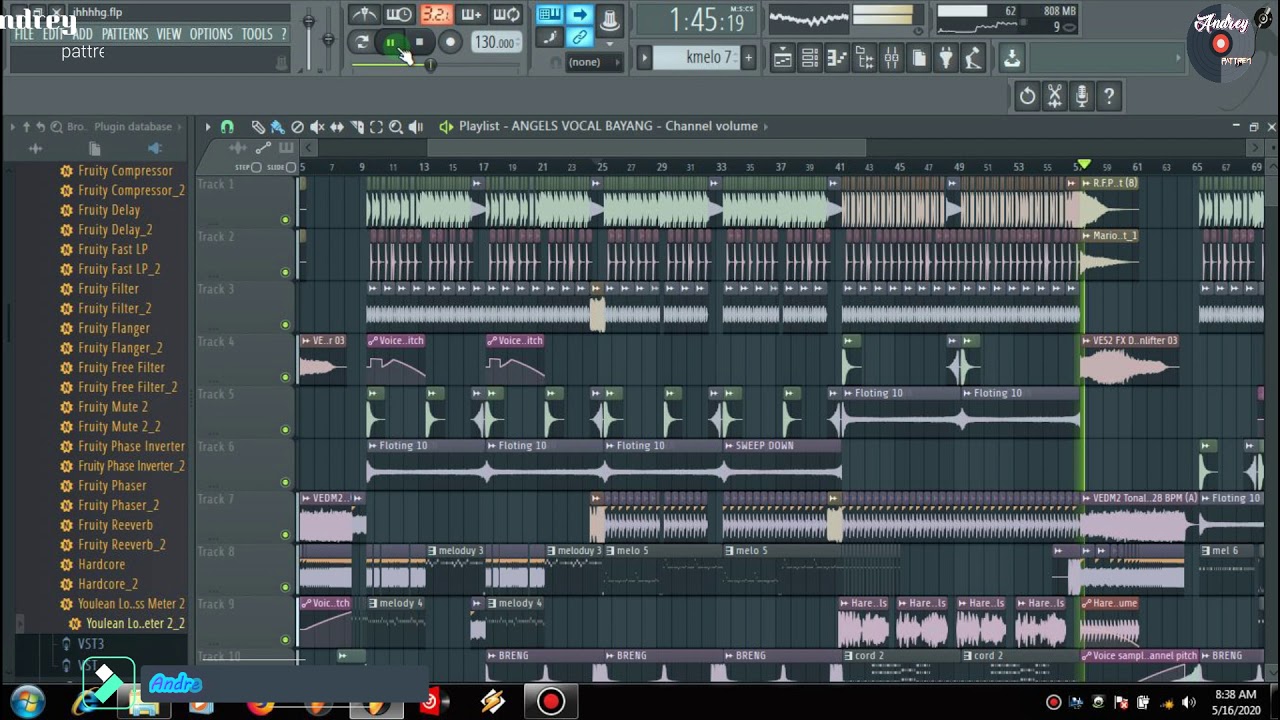Viewport: 1280px width, 720px height.
Task: Select the playlist delete tool
Action: tap(297, 127)
